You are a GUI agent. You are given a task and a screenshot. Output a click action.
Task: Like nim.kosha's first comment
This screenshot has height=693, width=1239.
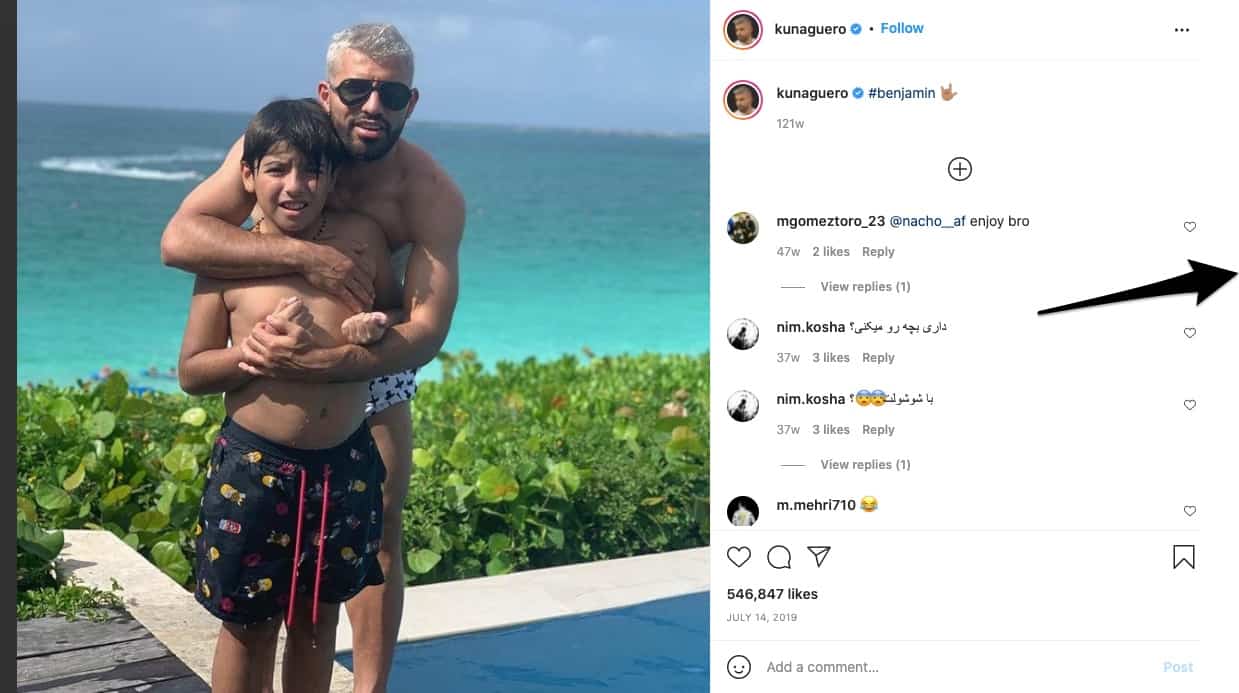coord(1190,333)
